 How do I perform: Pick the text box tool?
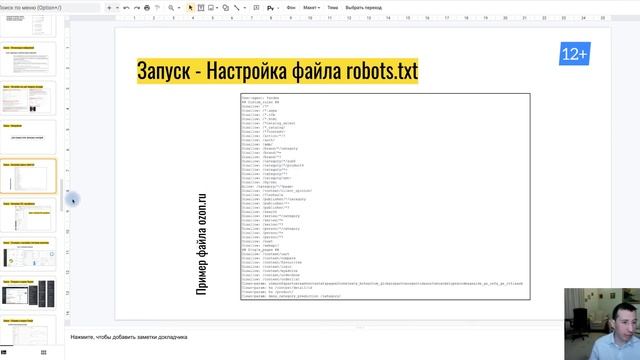[x=201, y=8]
